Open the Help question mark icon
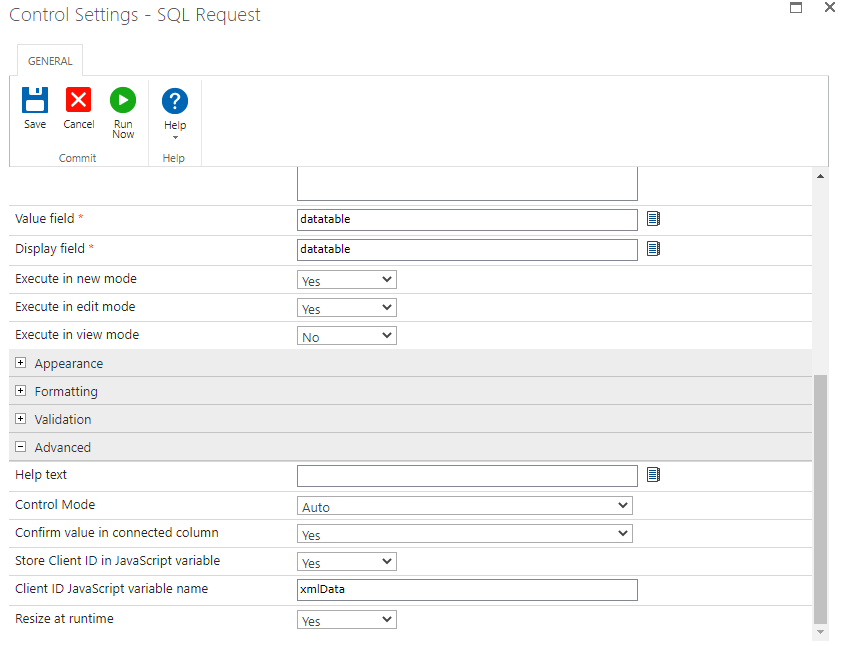 (x=175, y=100)
